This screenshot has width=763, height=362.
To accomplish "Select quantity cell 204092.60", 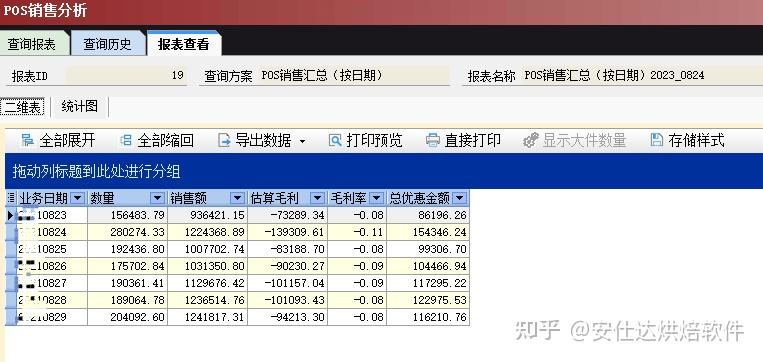I will point(127,317).
